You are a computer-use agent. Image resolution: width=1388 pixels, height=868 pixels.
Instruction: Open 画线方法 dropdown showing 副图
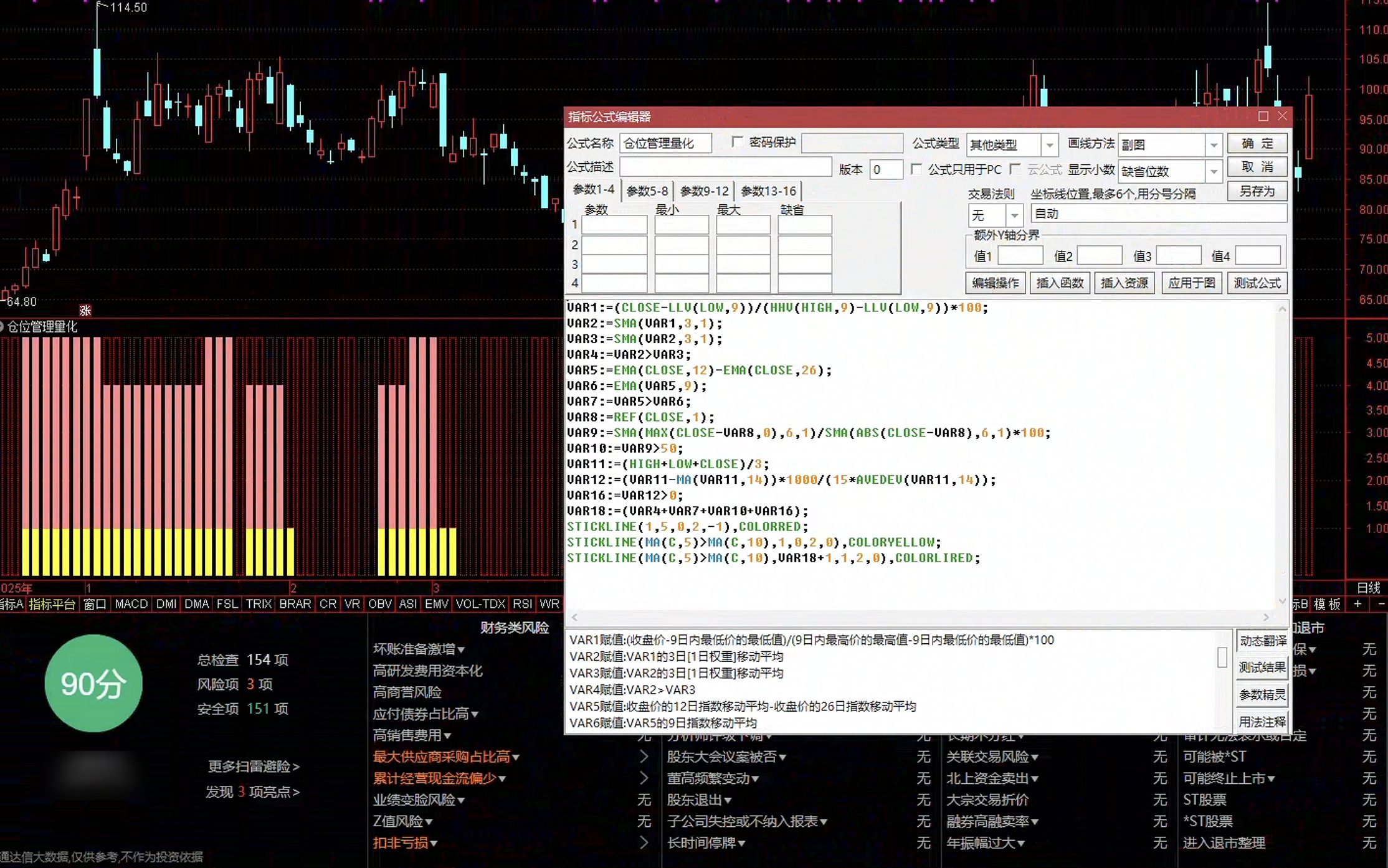coord(1214,145)
